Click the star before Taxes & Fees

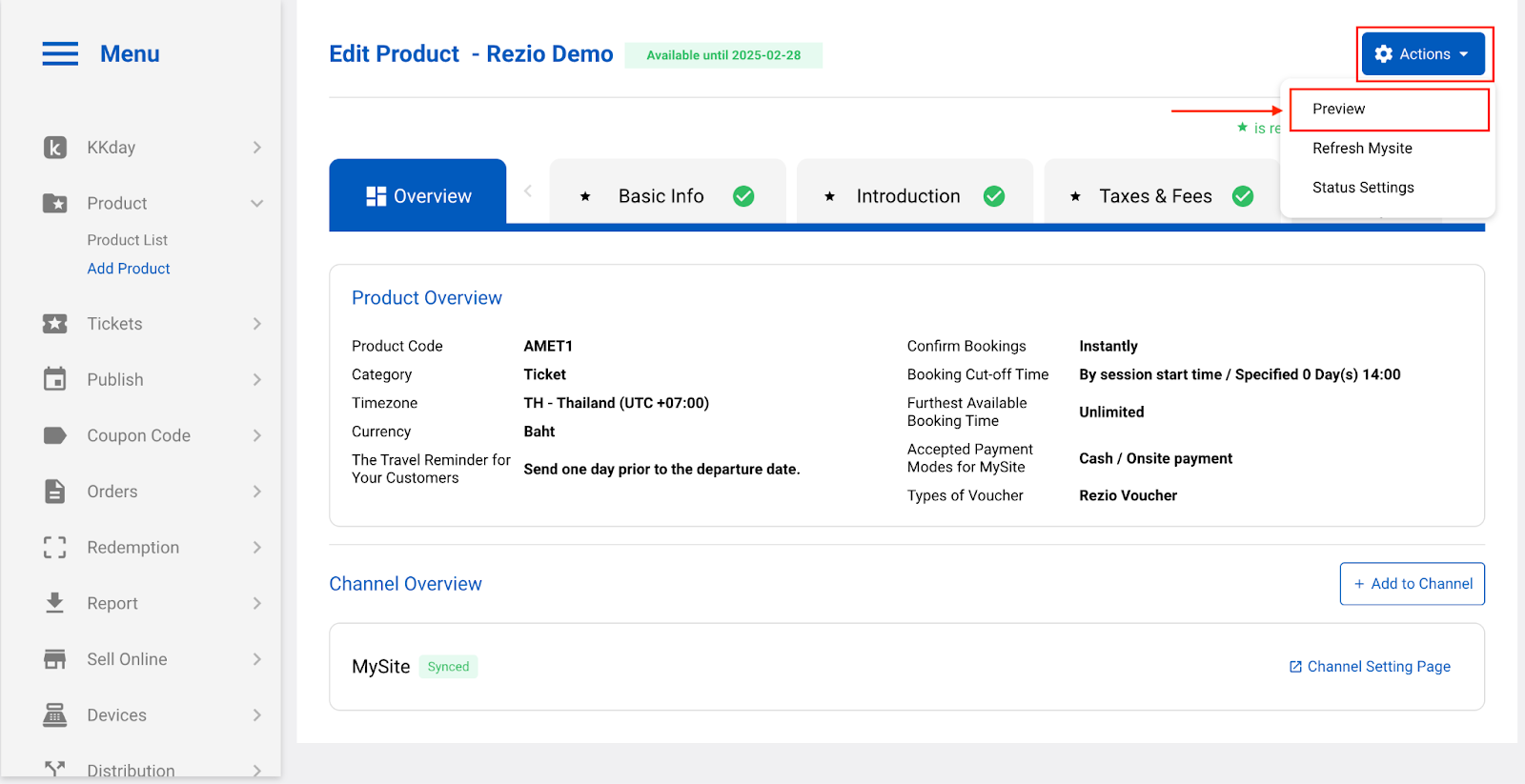(x=1075, y=196)
